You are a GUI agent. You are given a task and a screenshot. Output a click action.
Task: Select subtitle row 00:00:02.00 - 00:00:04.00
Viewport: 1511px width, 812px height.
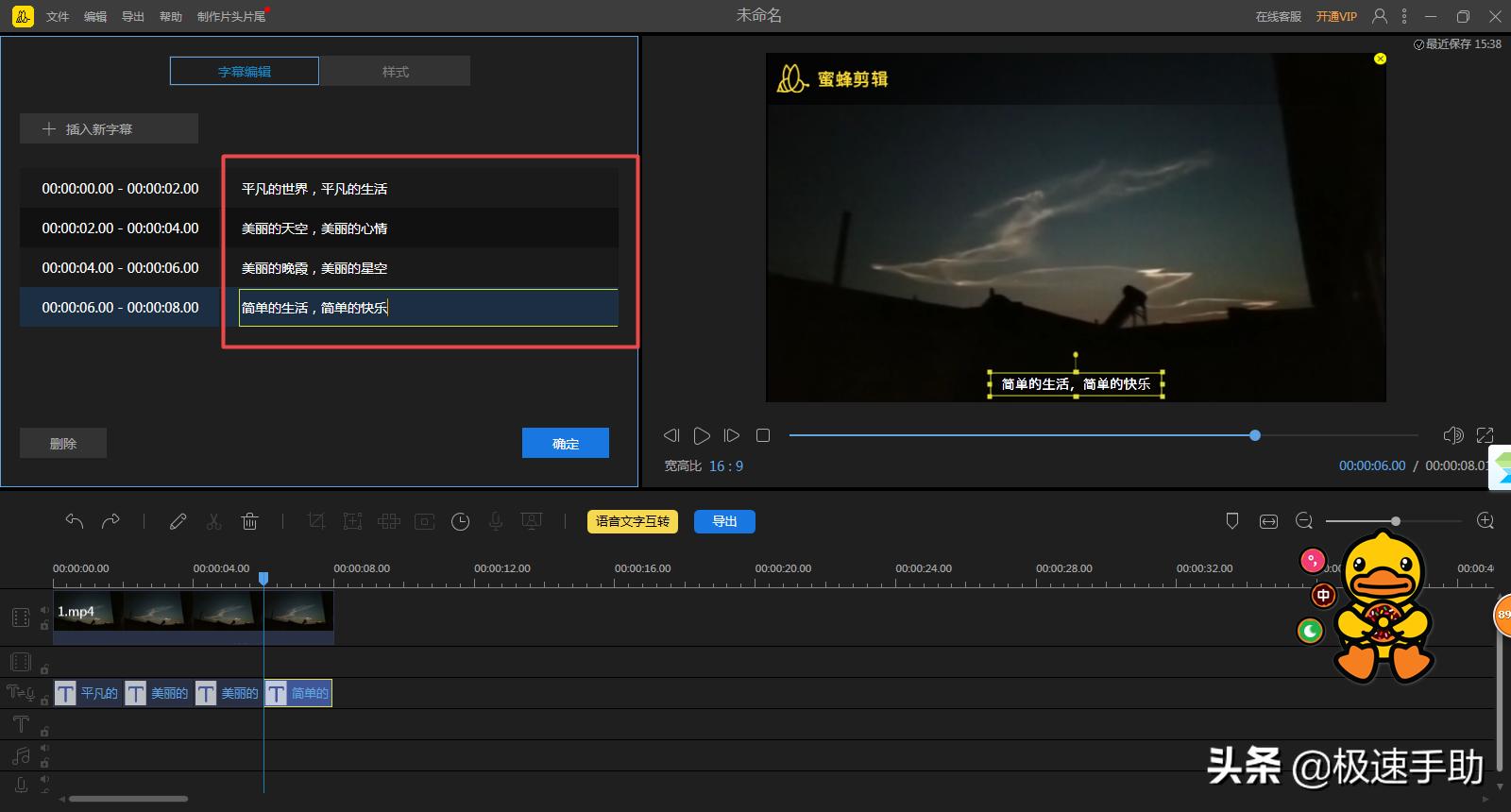click(120, 228)
